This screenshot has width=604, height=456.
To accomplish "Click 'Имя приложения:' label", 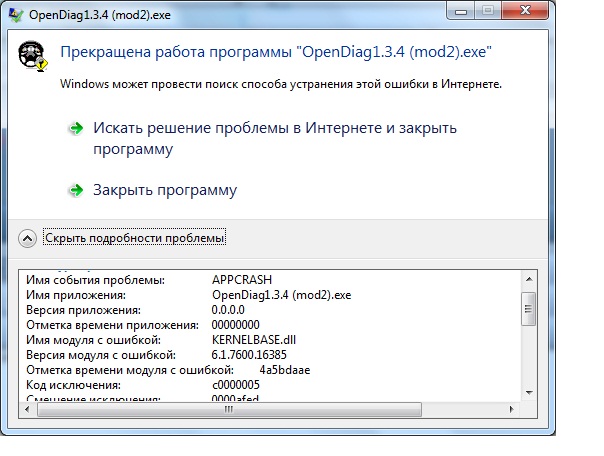I will coord(76,295).
